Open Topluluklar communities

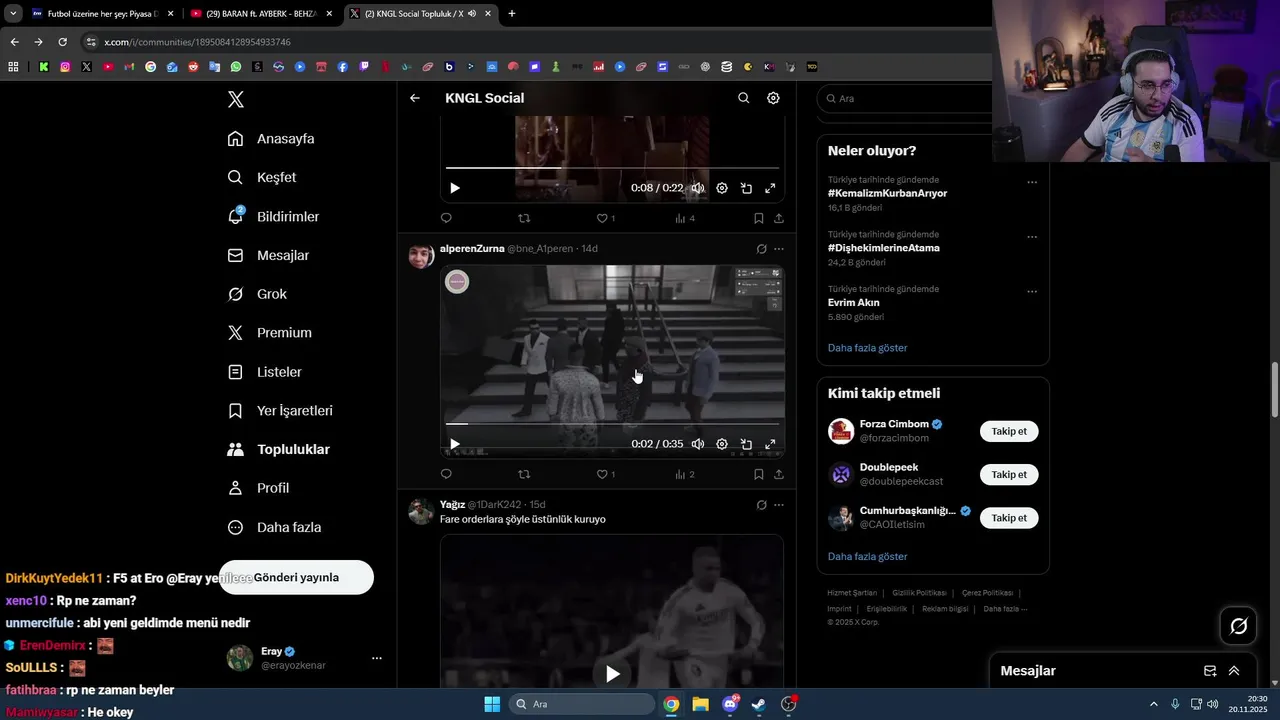(x=278, y=450)
